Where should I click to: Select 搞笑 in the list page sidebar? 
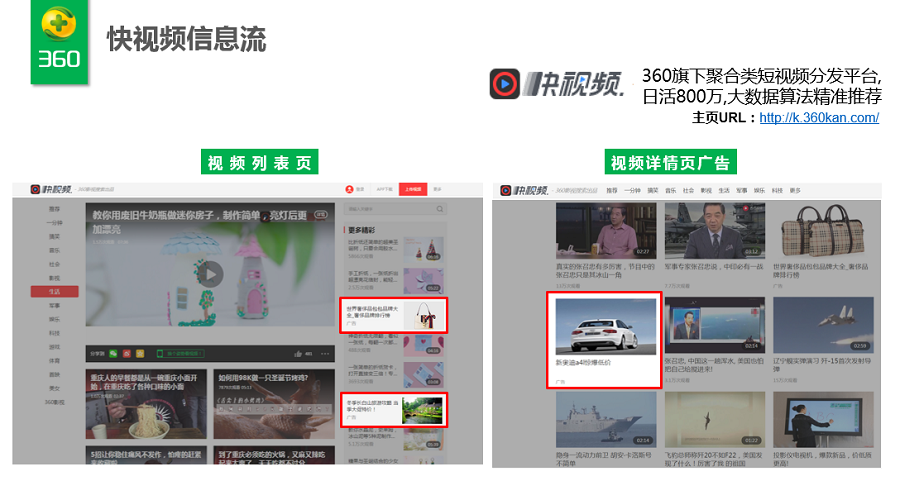tap(55, 237)
